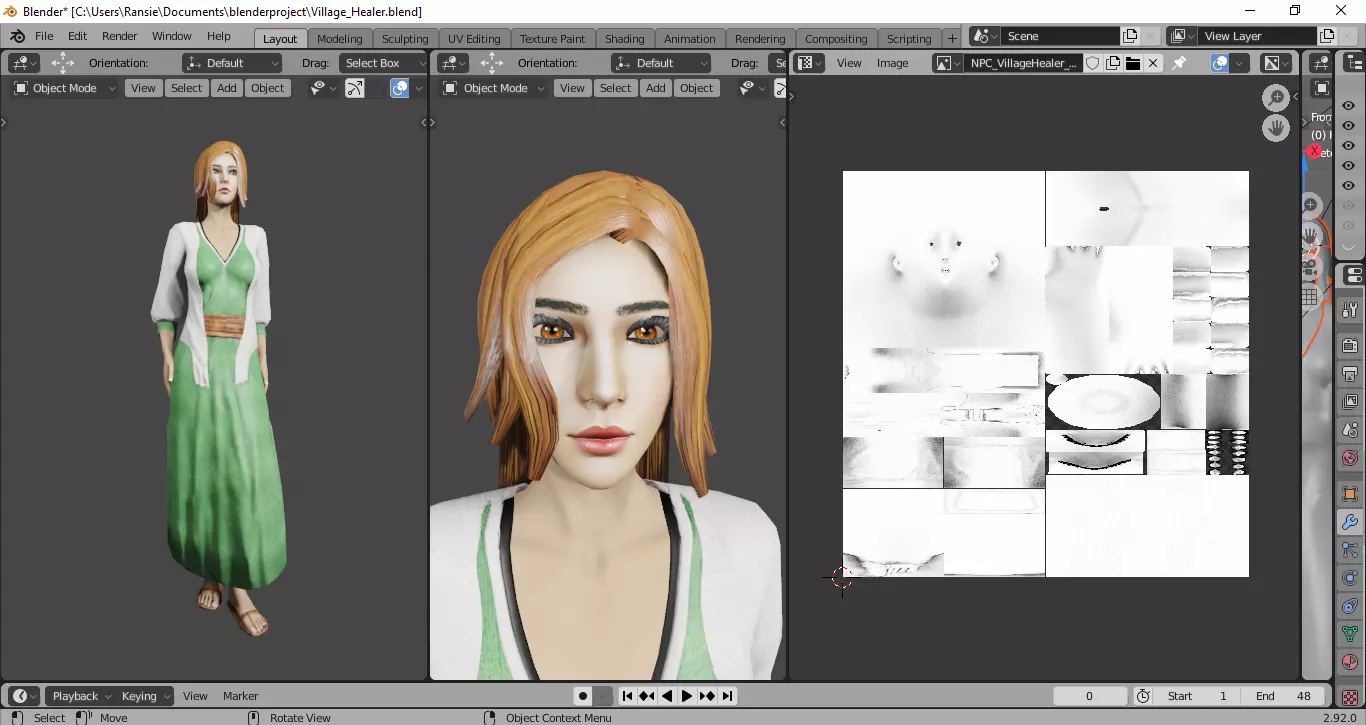1366x725 pixels.
Task: Click zoom gizmo in image editor
Action: pyautogui.click(x=1276, y=98)
